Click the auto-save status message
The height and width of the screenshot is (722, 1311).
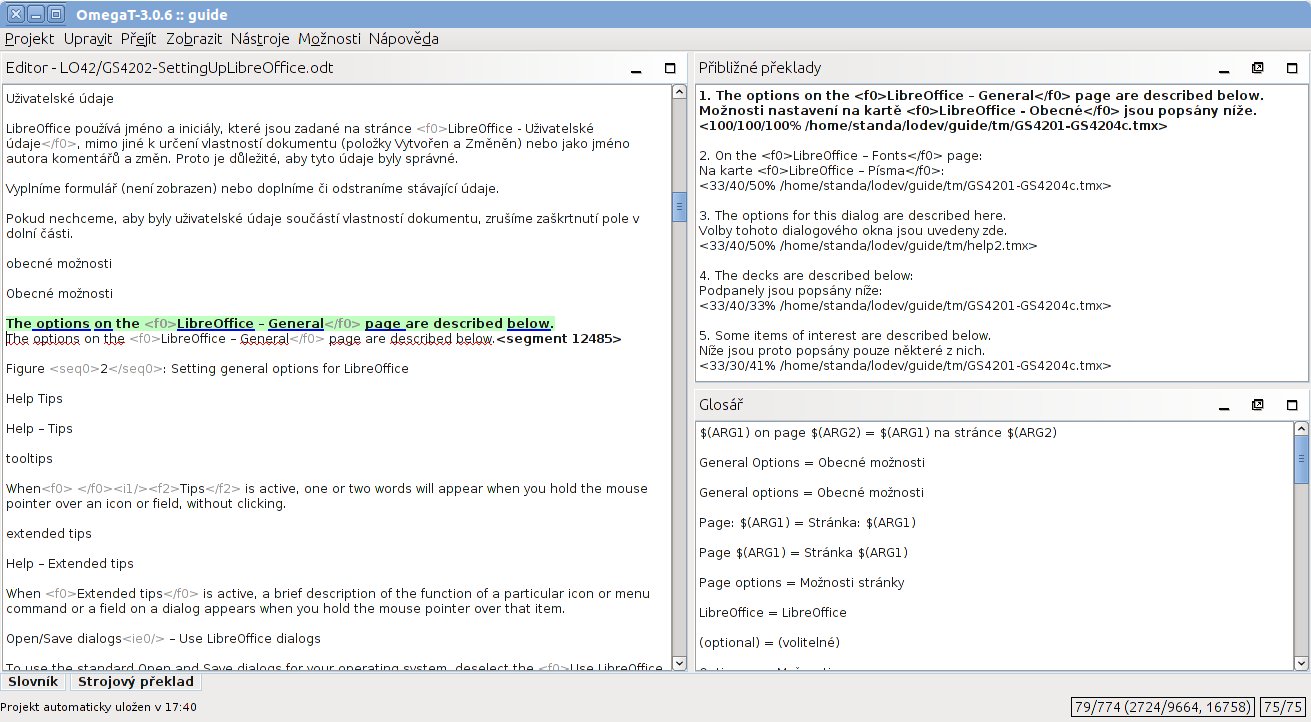click(99, 707)
